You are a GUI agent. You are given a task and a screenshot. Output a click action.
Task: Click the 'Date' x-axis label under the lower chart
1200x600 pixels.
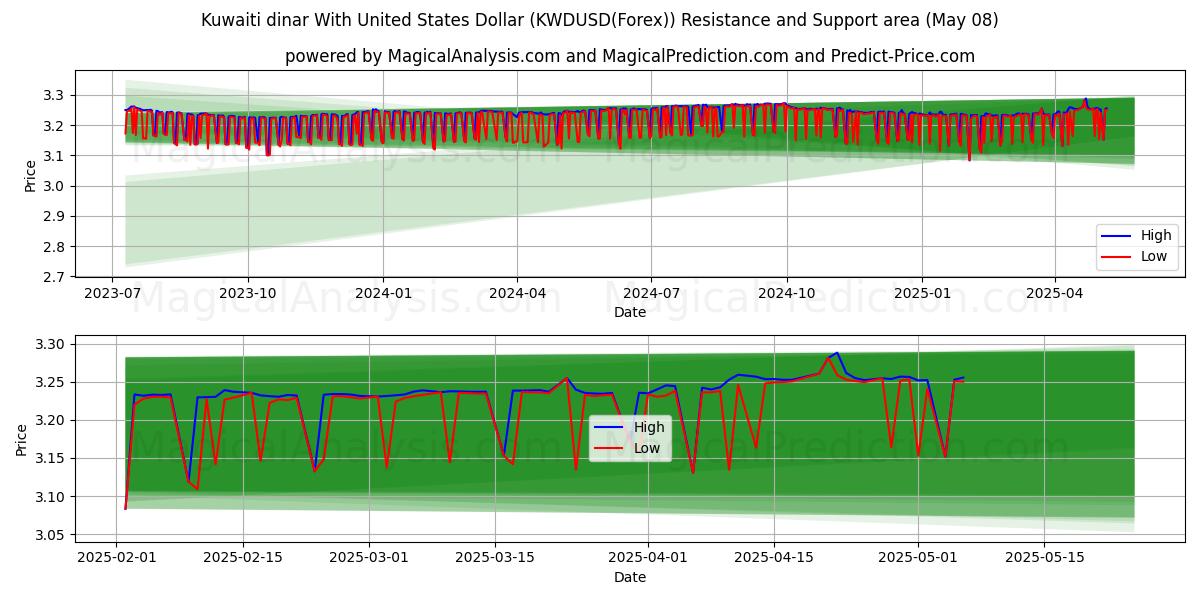[630, 577]
